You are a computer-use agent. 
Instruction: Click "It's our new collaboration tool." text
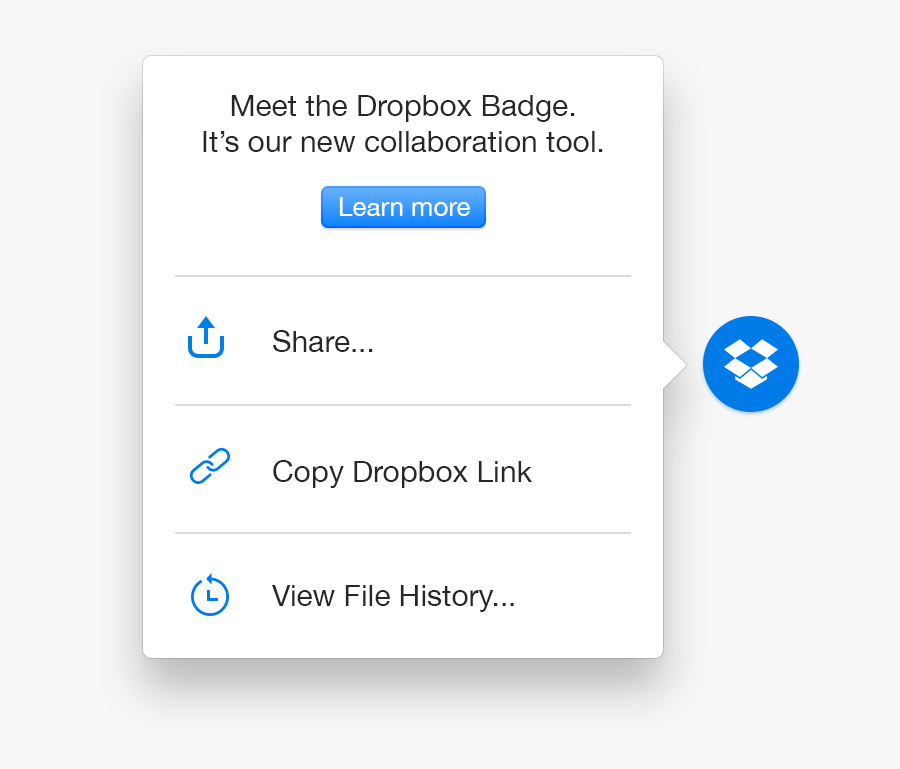pyautogui.click(x=402, y=142)
